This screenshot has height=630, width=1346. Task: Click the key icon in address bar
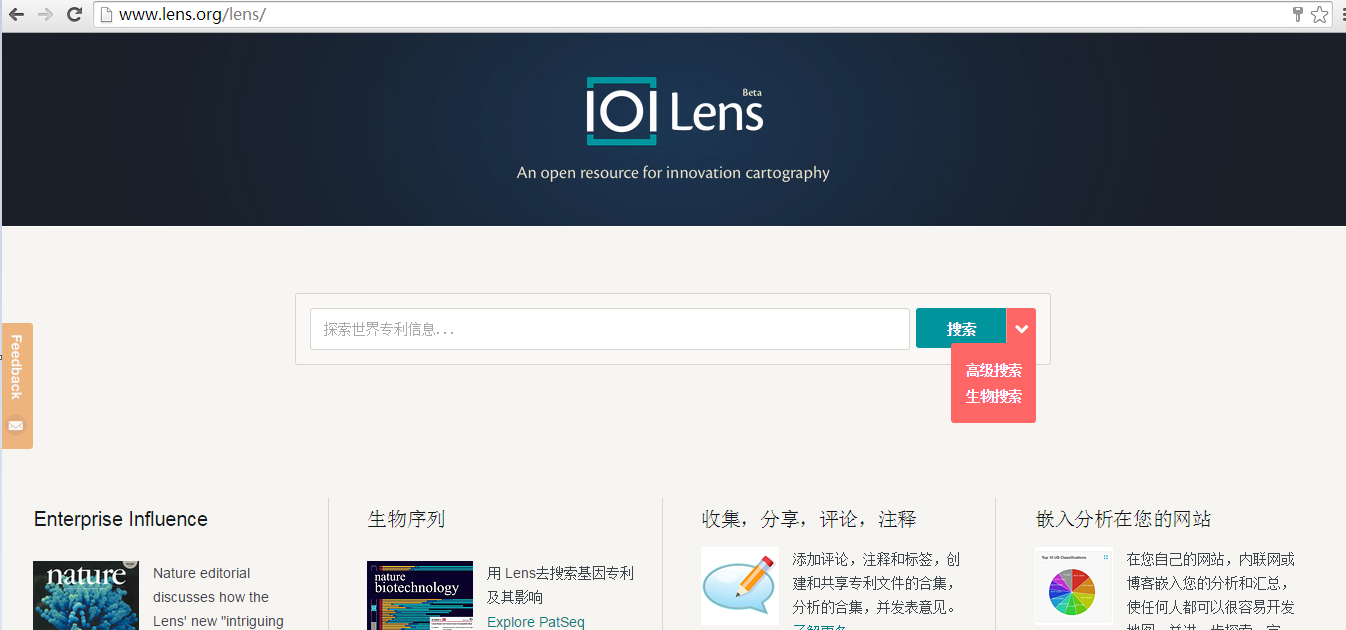[1298, 14]
